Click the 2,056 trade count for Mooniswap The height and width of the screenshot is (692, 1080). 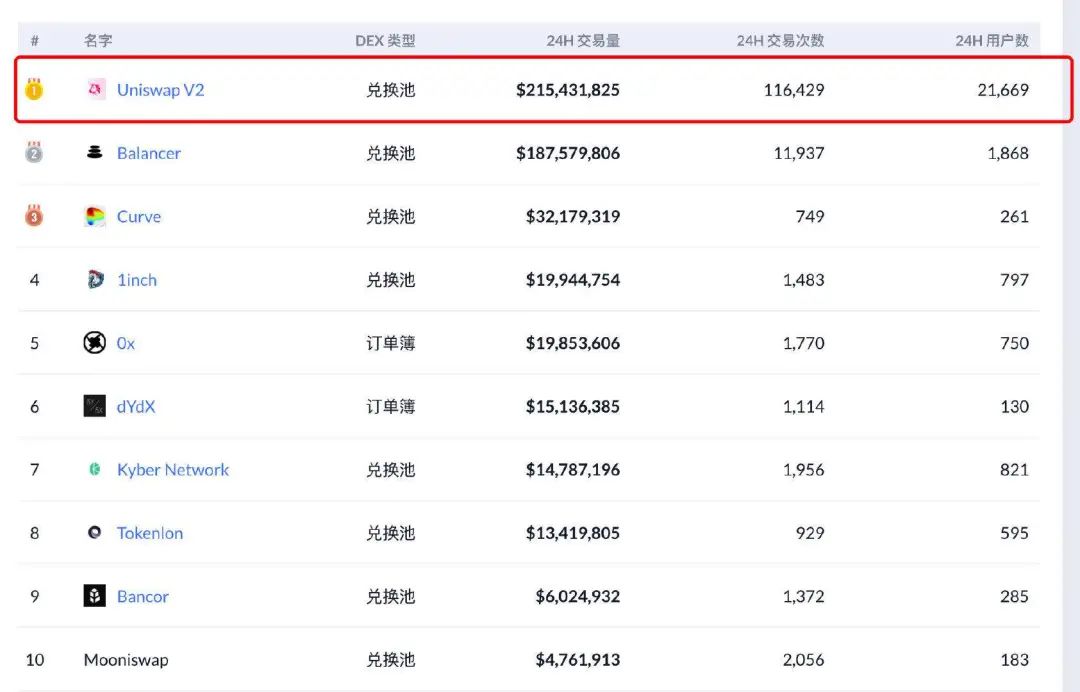[x=803, y=660]
